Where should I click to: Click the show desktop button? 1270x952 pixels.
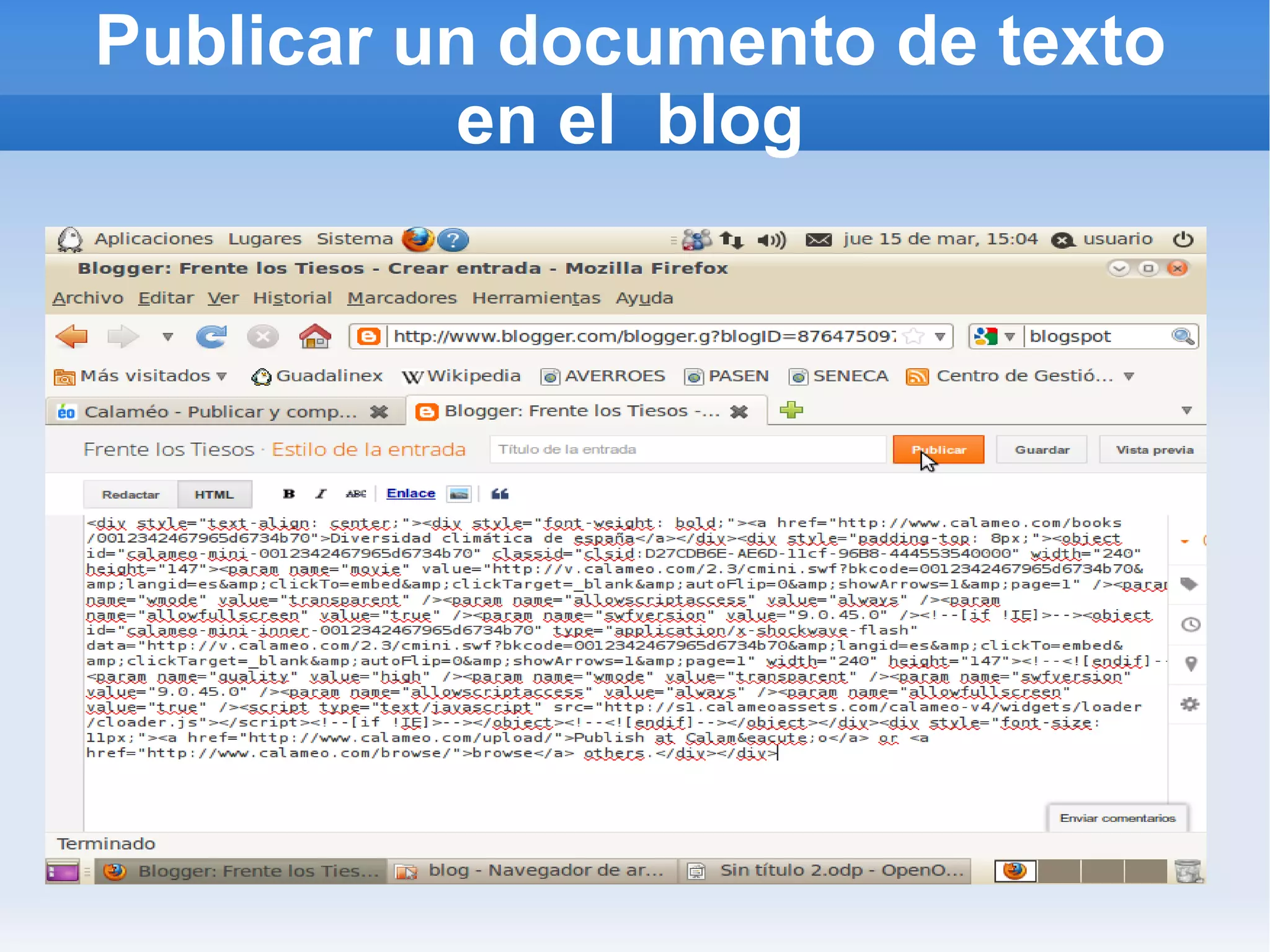point(63,871)
